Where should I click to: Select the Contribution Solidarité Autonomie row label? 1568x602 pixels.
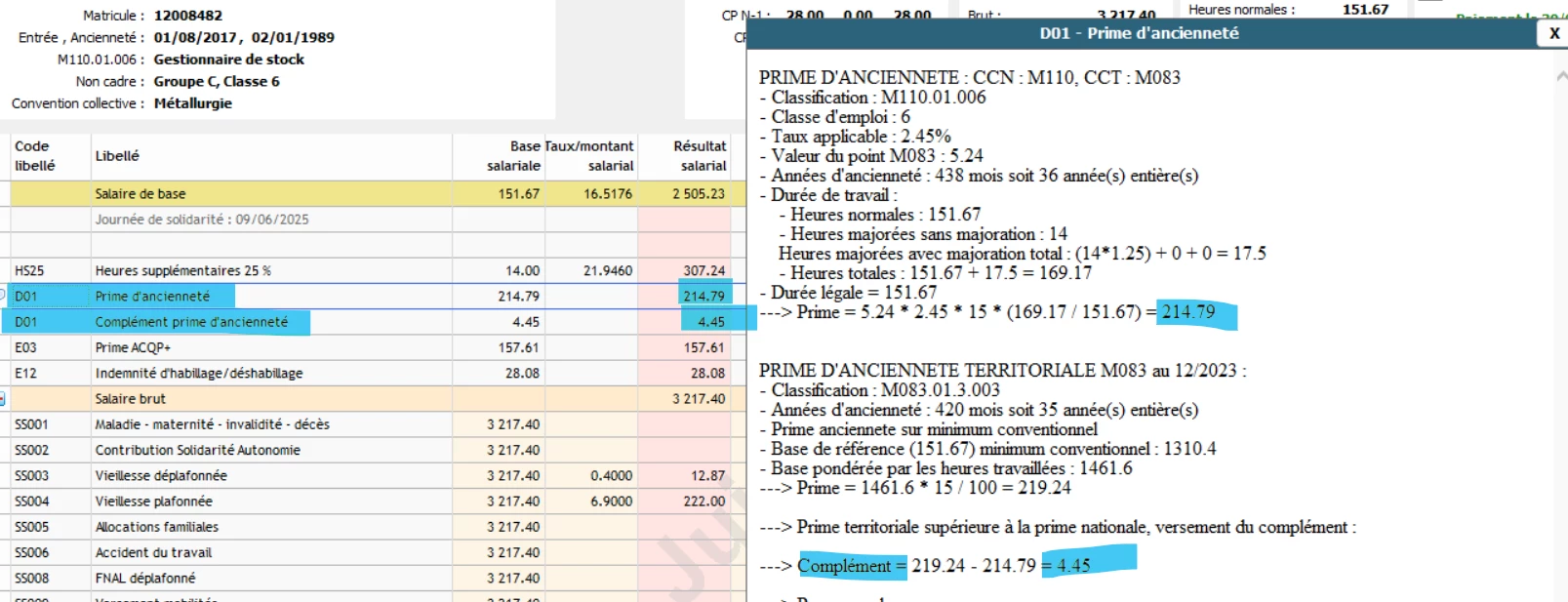[x=198, y=450]
